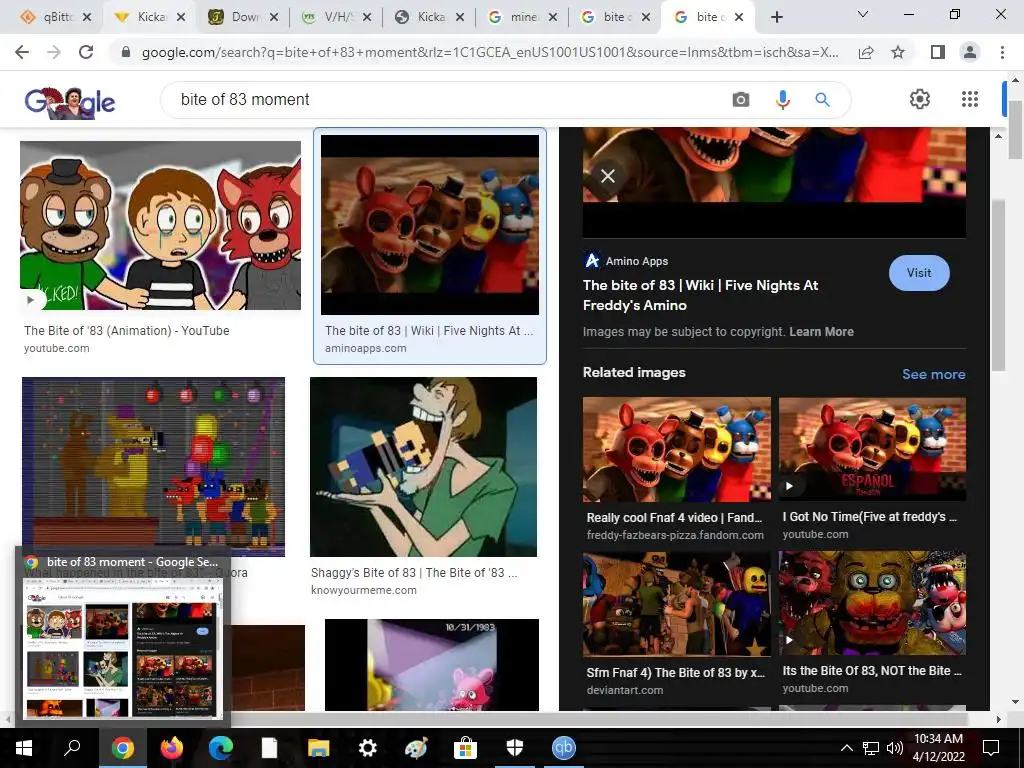Open the Windows Start menu

[x=24, y=748]
